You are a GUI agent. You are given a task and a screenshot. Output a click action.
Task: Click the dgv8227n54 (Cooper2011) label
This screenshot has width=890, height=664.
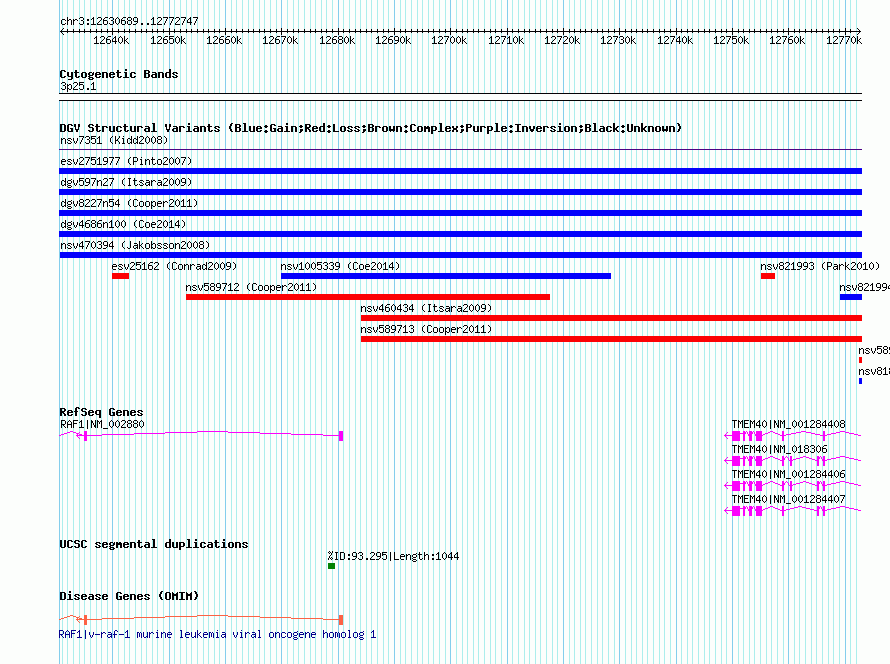click(x=129, y=203)
